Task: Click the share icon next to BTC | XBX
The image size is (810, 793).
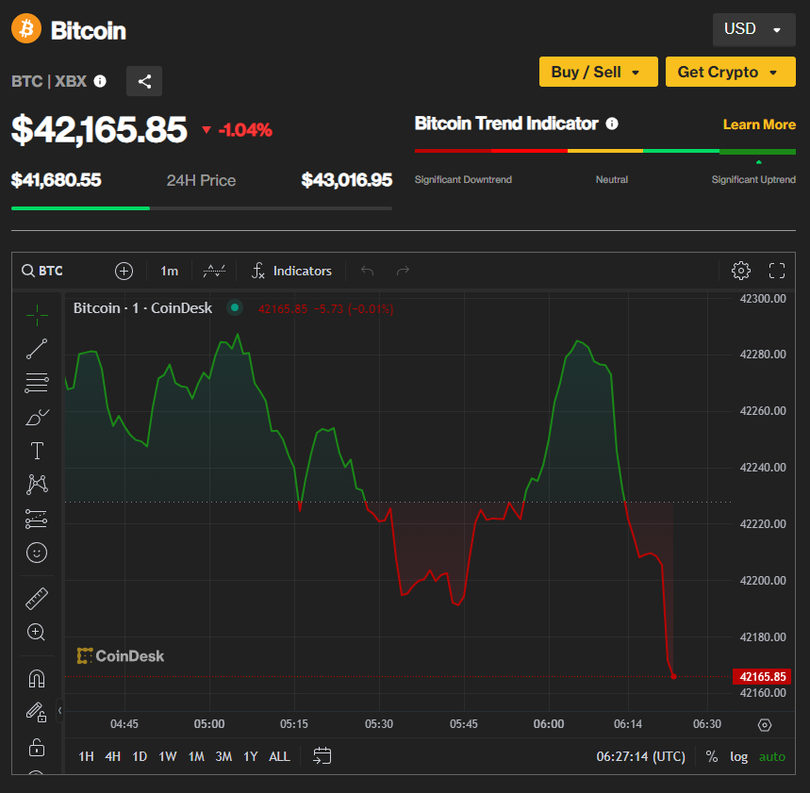Action: pos(145,81)
